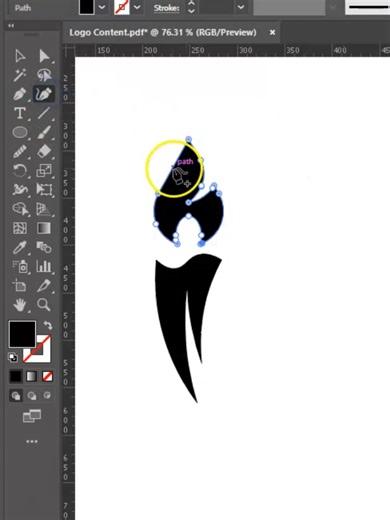This screenshot has width=390, height=520.
Task: Select the Symbol Sprayer tool
Action: 20,267
